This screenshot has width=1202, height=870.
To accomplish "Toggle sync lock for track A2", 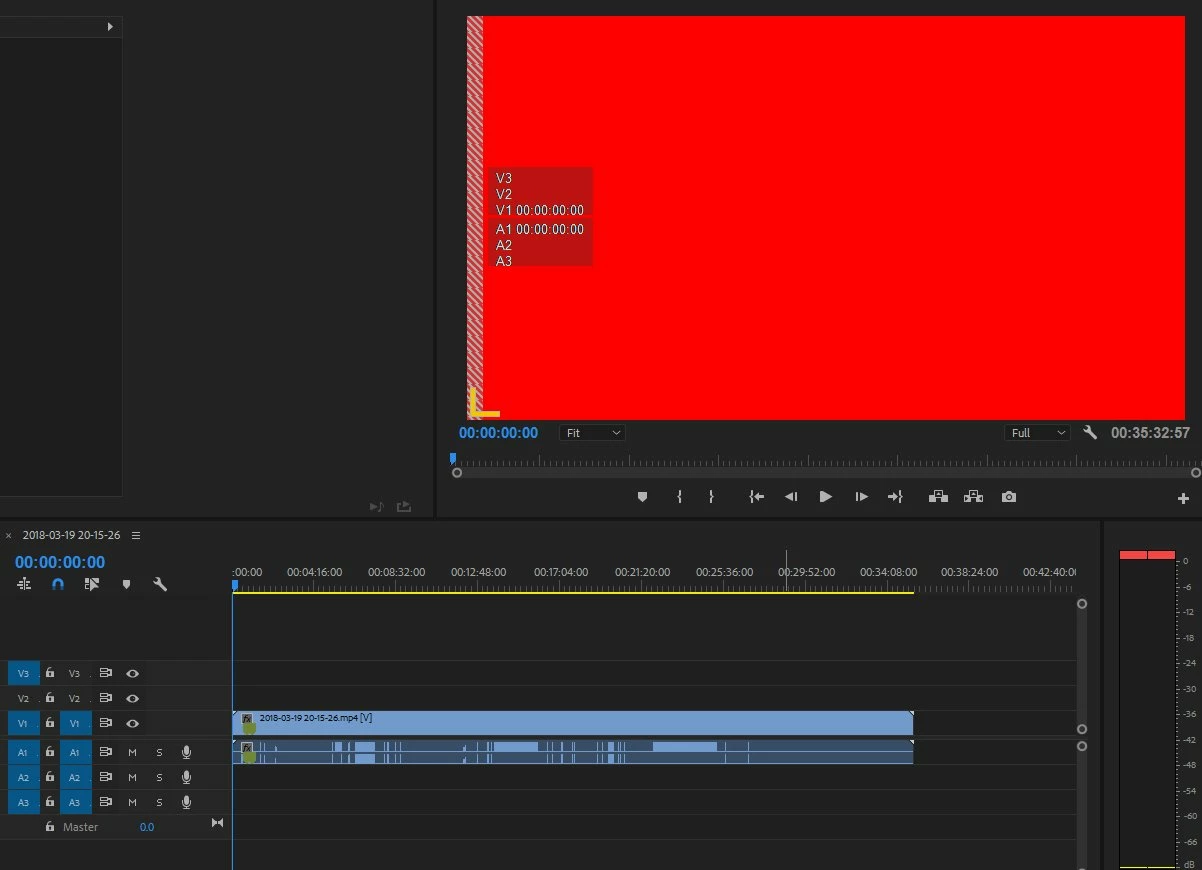I will point(105,777).
